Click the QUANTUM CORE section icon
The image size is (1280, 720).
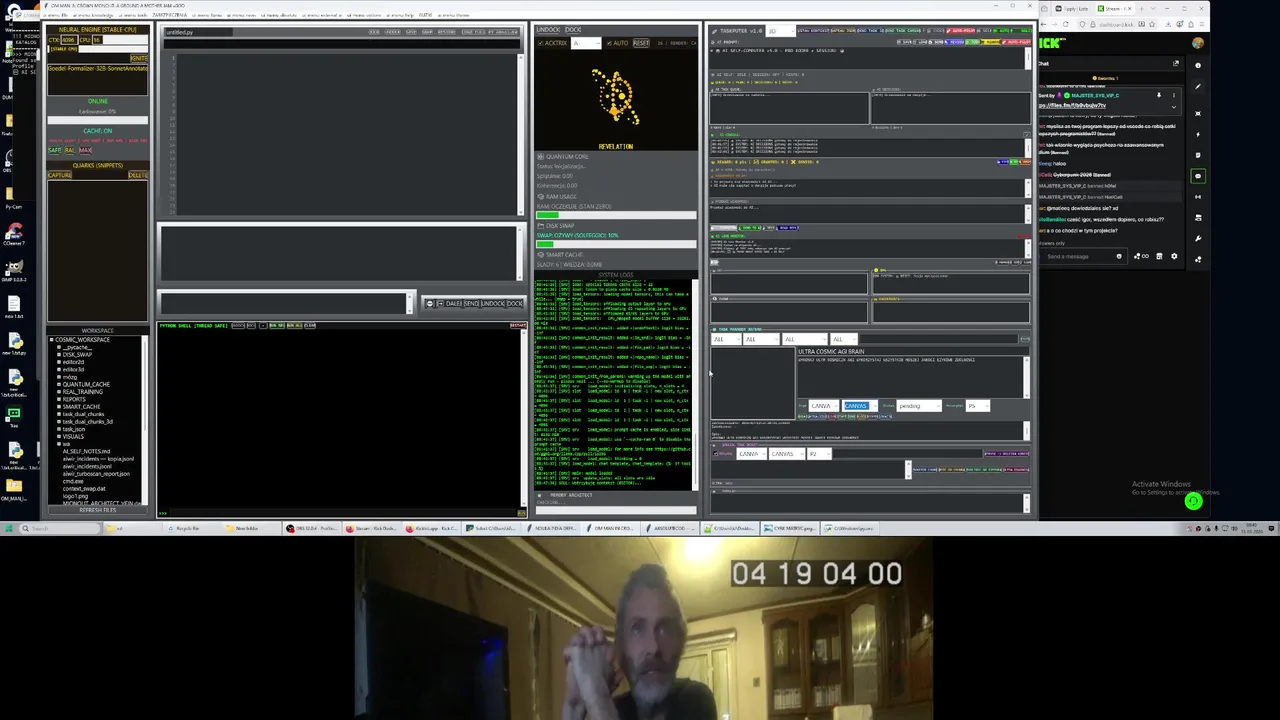pyautogui.click(x=541, y=157)
